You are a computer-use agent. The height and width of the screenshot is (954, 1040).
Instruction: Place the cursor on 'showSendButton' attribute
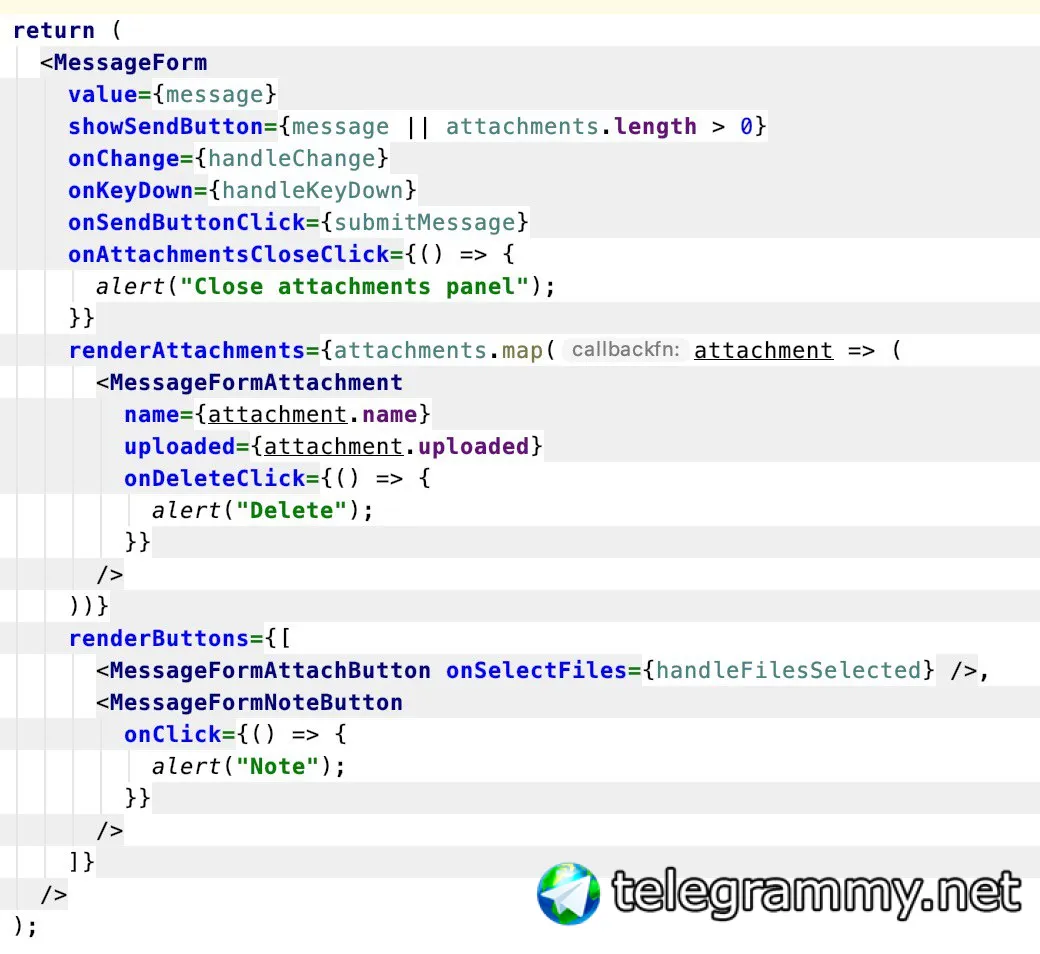point(166,126)
